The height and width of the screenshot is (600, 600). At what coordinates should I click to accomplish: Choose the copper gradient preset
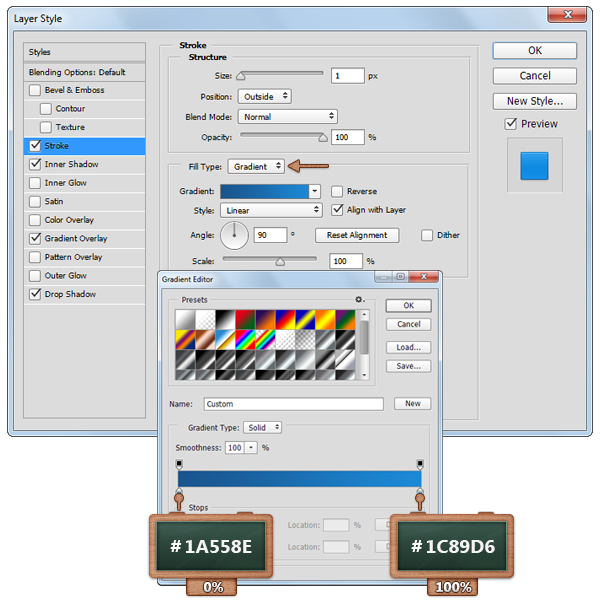coord(204,339)
